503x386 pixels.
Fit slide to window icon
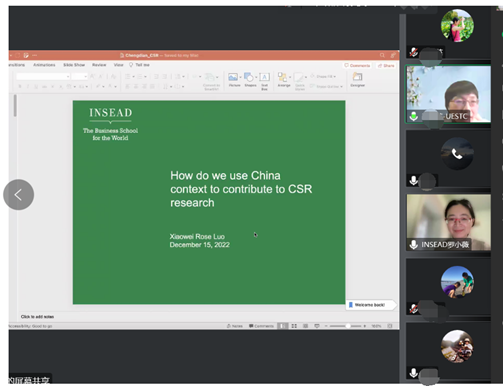(x=390, y=326)
